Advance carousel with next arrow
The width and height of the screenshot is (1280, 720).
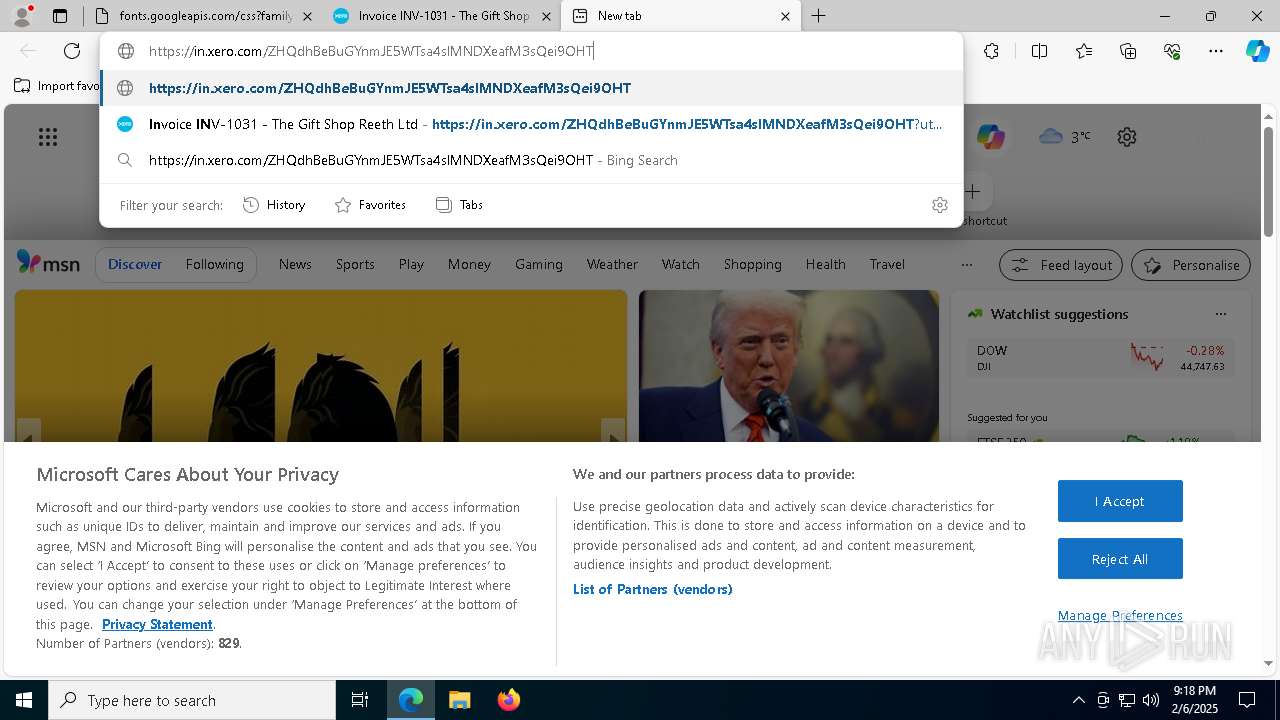click(613, 433)
